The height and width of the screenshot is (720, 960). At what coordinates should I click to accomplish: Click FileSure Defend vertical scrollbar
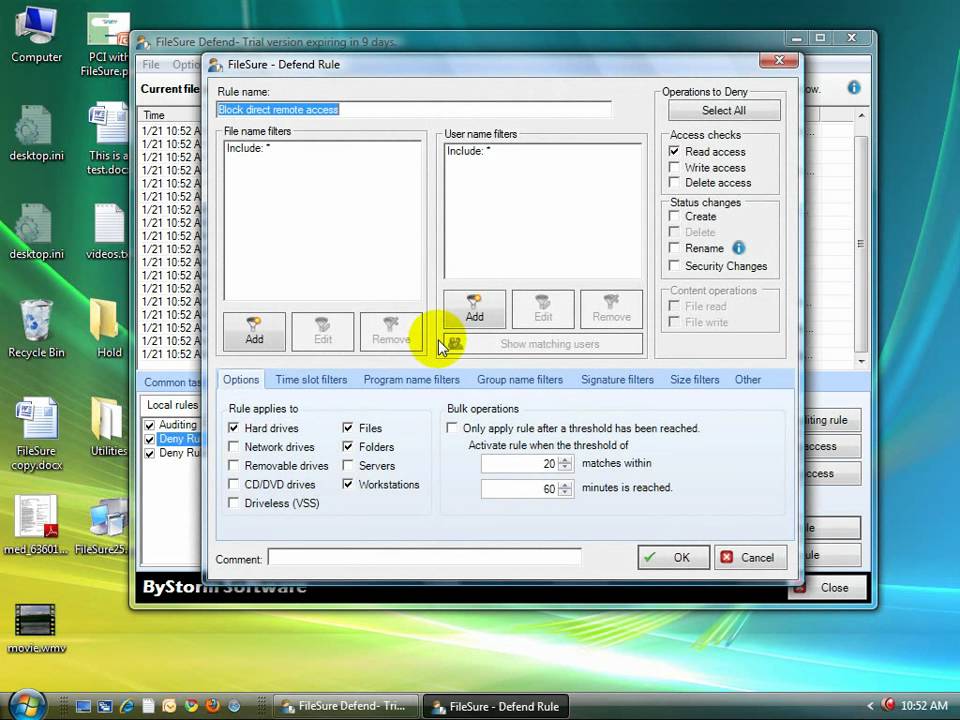tap(861, 237)
